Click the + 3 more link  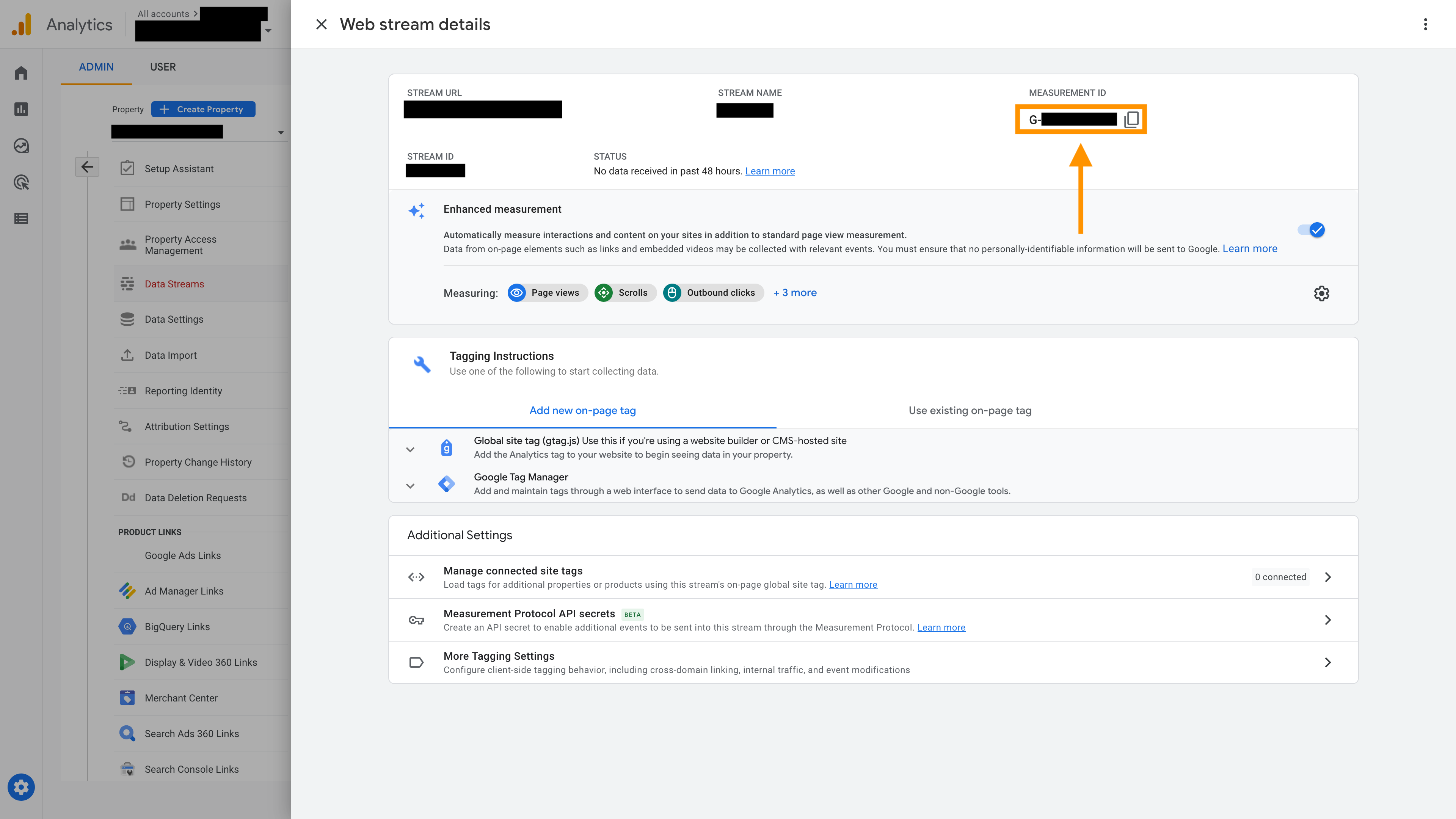795,293
